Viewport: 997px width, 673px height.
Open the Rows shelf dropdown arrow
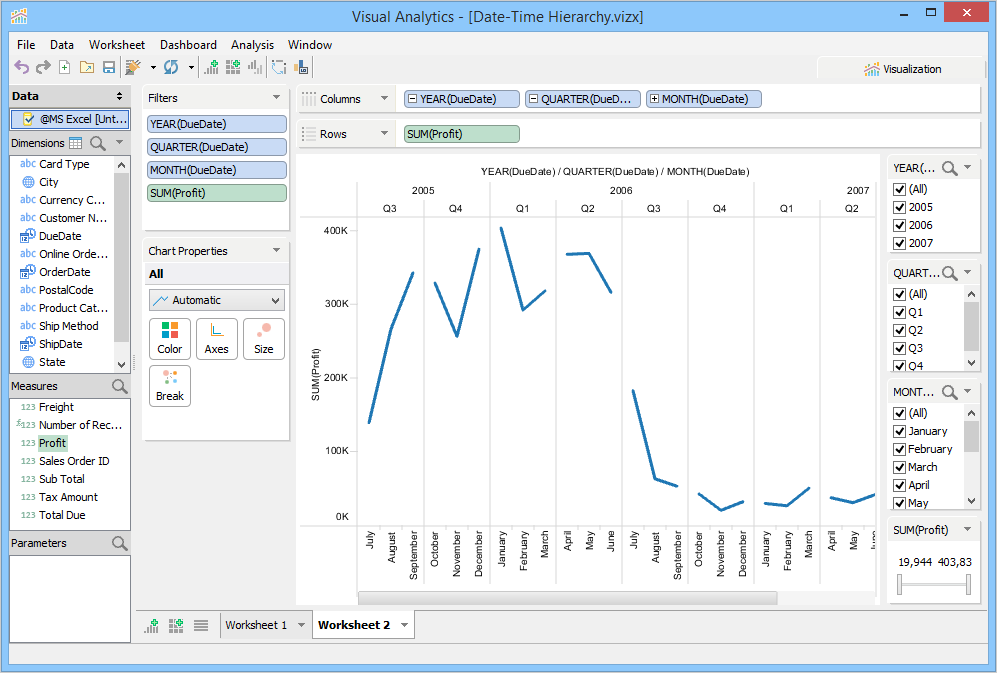[384, 133]
